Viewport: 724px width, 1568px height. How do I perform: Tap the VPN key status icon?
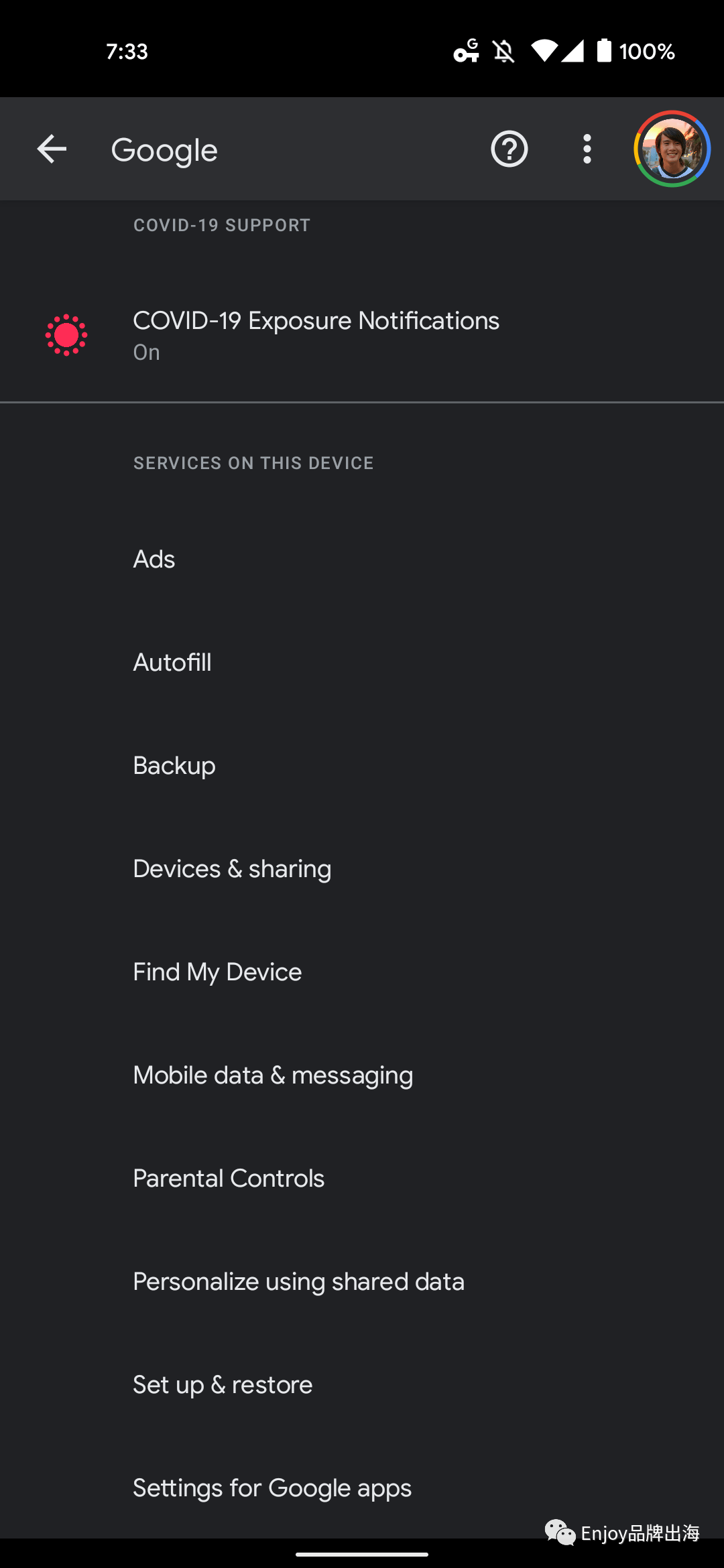[x=467, y=51]
